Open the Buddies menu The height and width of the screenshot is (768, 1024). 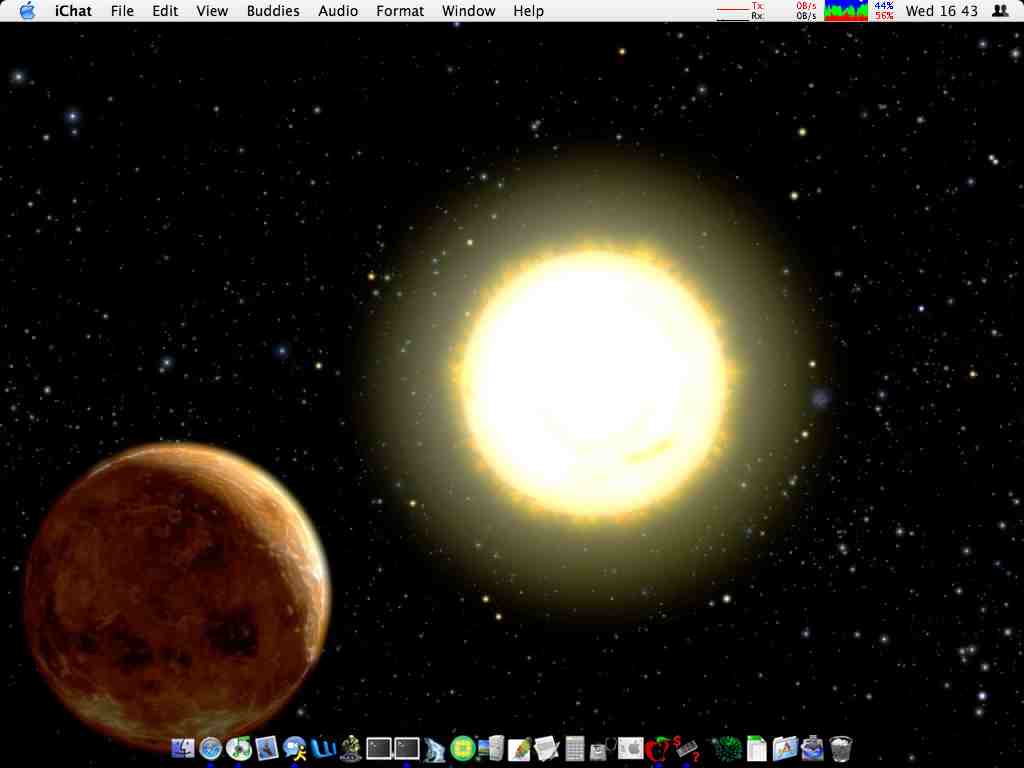click(273, 11)
